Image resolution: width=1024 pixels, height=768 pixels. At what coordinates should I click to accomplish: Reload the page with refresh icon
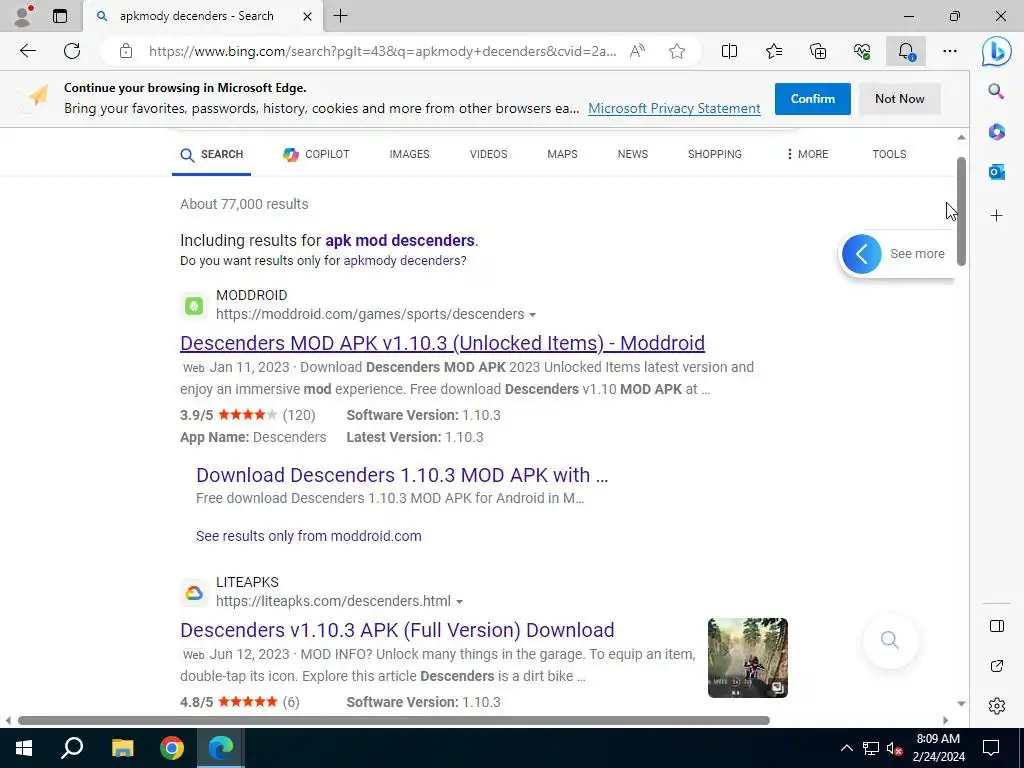pos(72,51)
